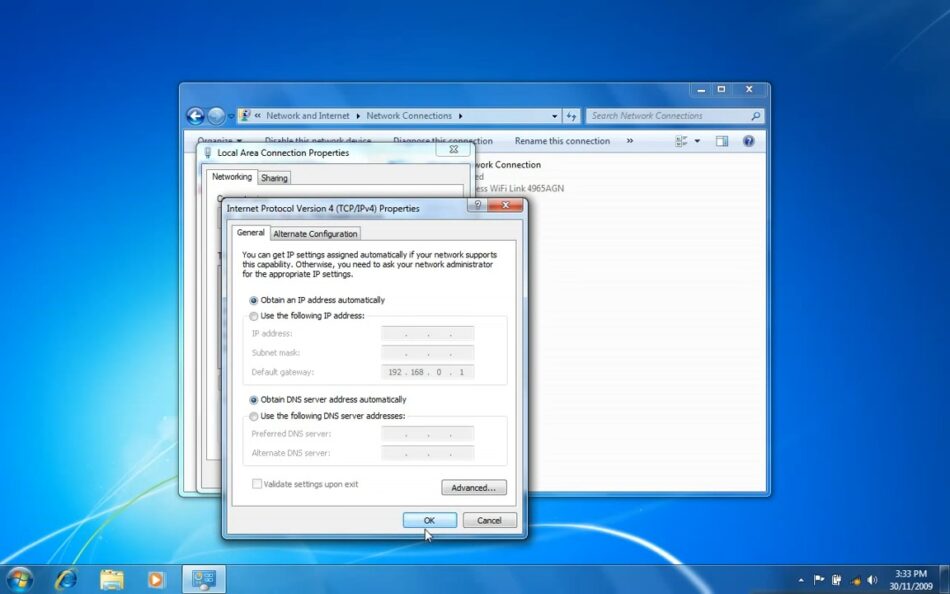Viewport: 950px width, 594px height.
Task: Click inside the Default gateway field
Action: pos(428,372)
